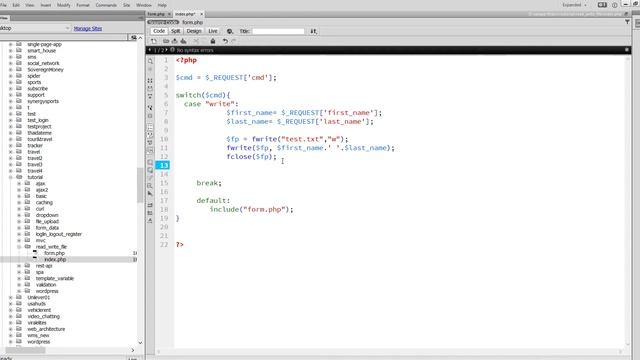
Task: Open the Insert menu
Action: [x=46, y=5]
